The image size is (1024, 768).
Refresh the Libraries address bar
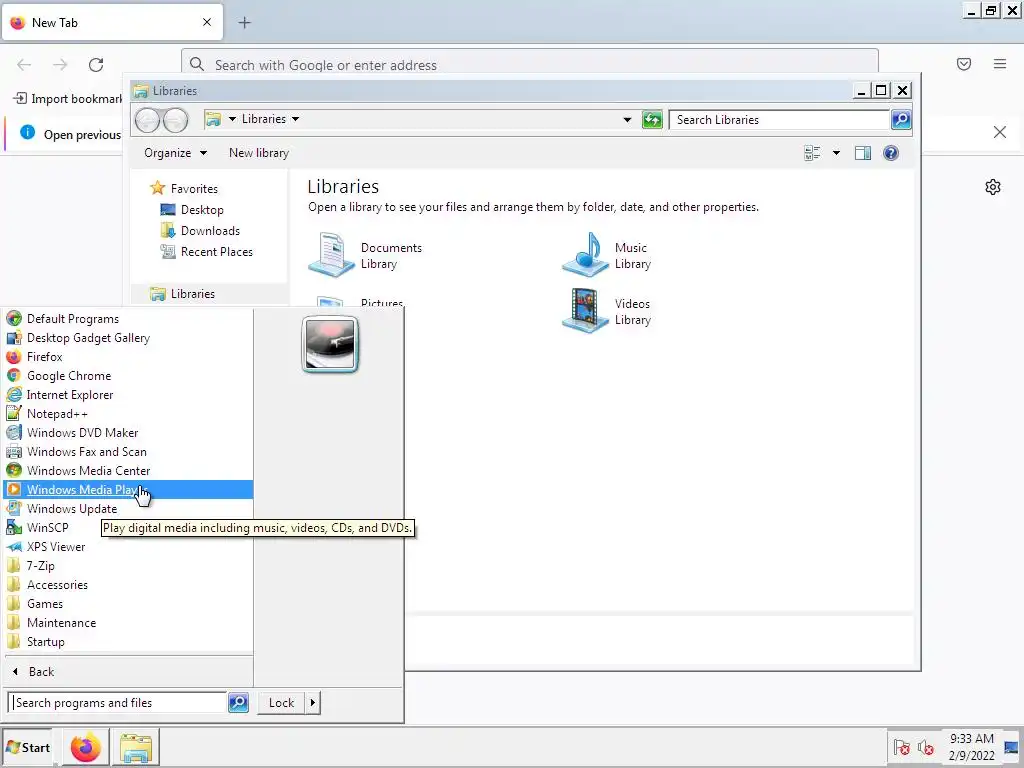[652, 120]
